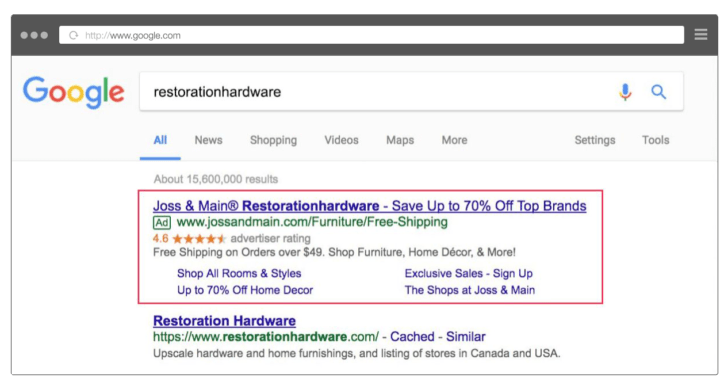
Task: Click the 4.6 advertiser rating text
Action: [232, 239]
